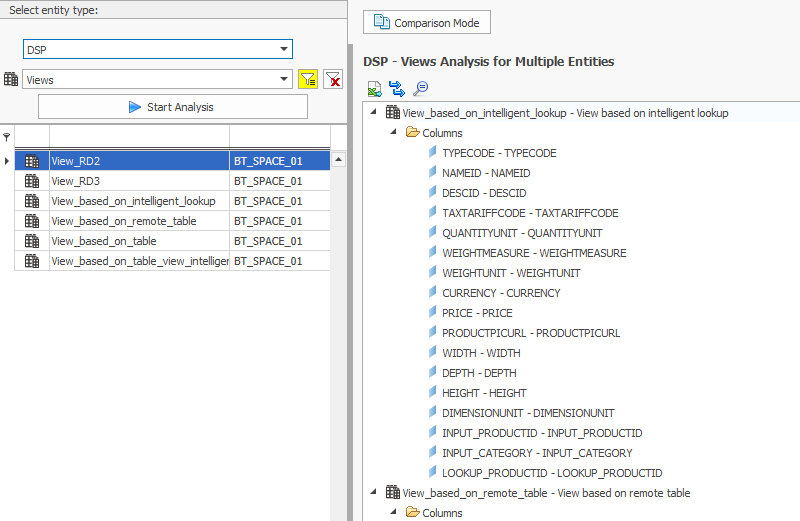Click the blue expand-all tree arrows icon
This screenshot has width=800, height=521.
tap(397, 88)
